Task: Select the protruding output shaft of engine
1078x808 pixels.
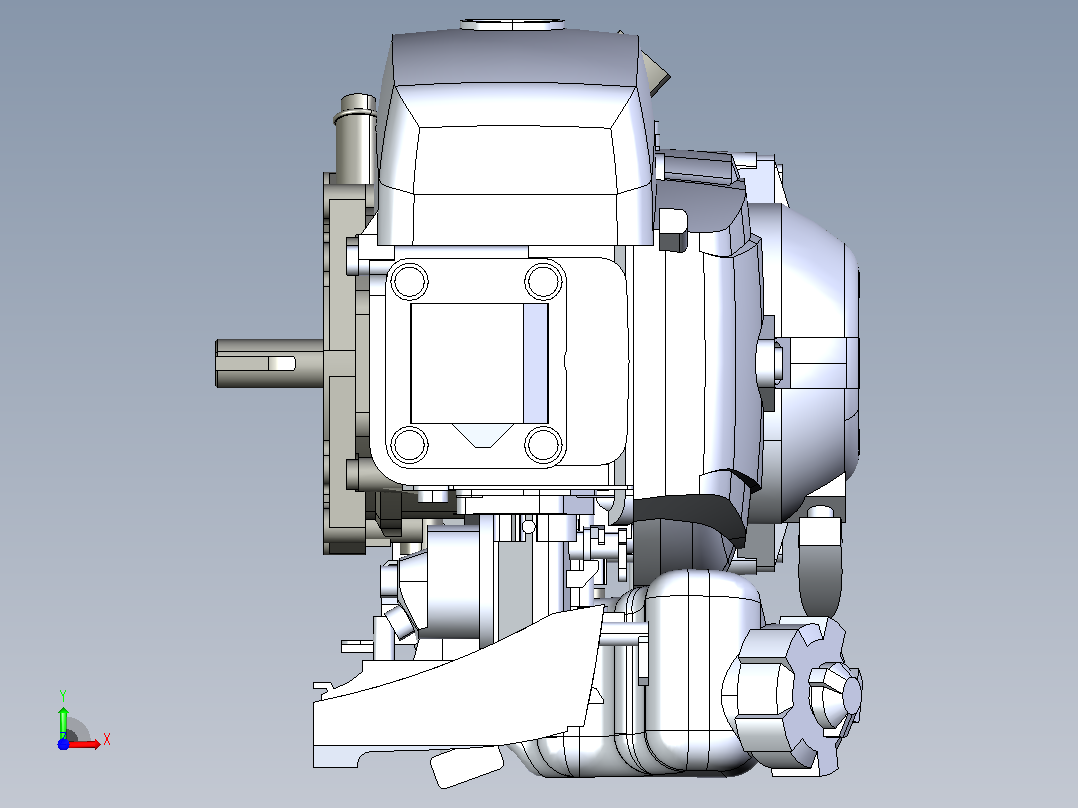Action: [x=270, y=363]
